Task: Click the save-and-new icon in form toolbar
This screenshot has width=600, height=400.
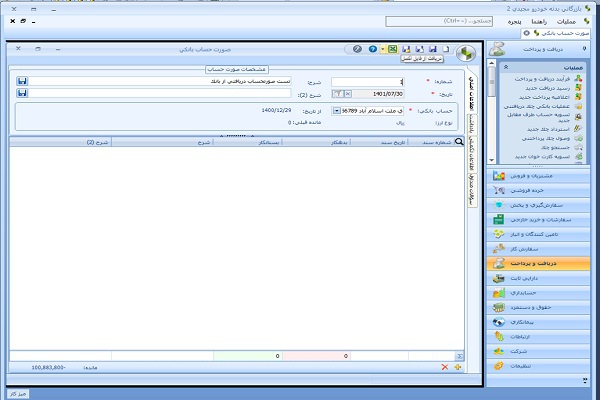Action: click(420, 49)
